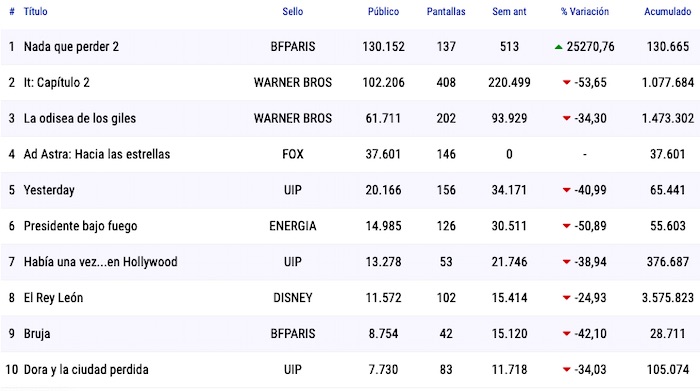700x391 pixels.
Task: Select the La odisea de los giles row
Action: pos(350,118)
